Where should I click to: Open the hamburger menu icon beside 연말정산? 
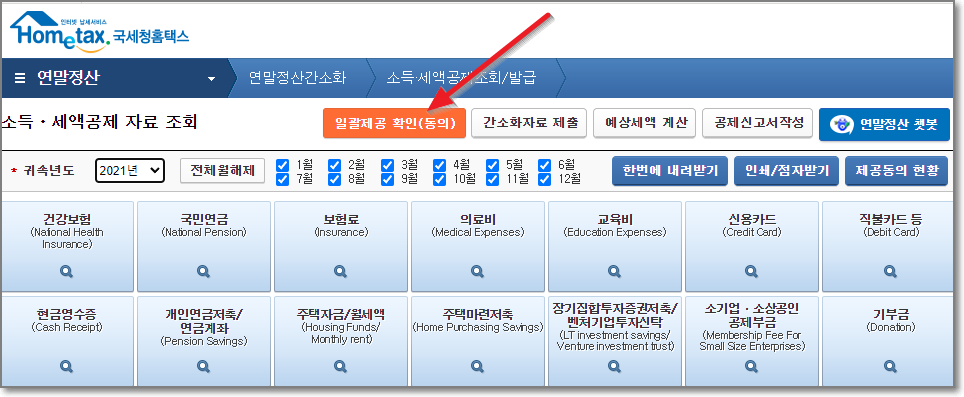pyautogui.click(x=20, y=78)
